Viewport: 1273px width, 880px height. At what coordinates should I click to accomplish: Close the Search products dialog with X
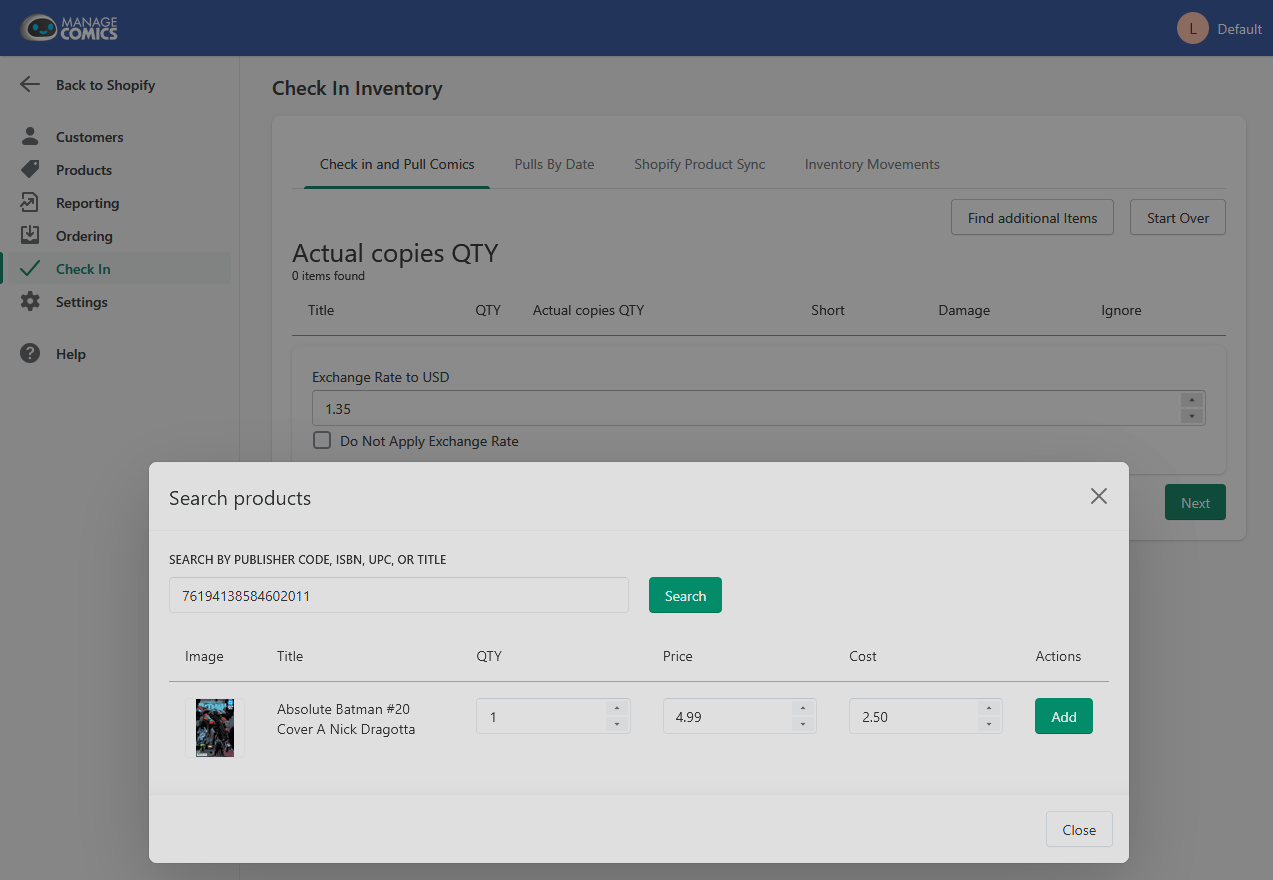coord(1099,496)
